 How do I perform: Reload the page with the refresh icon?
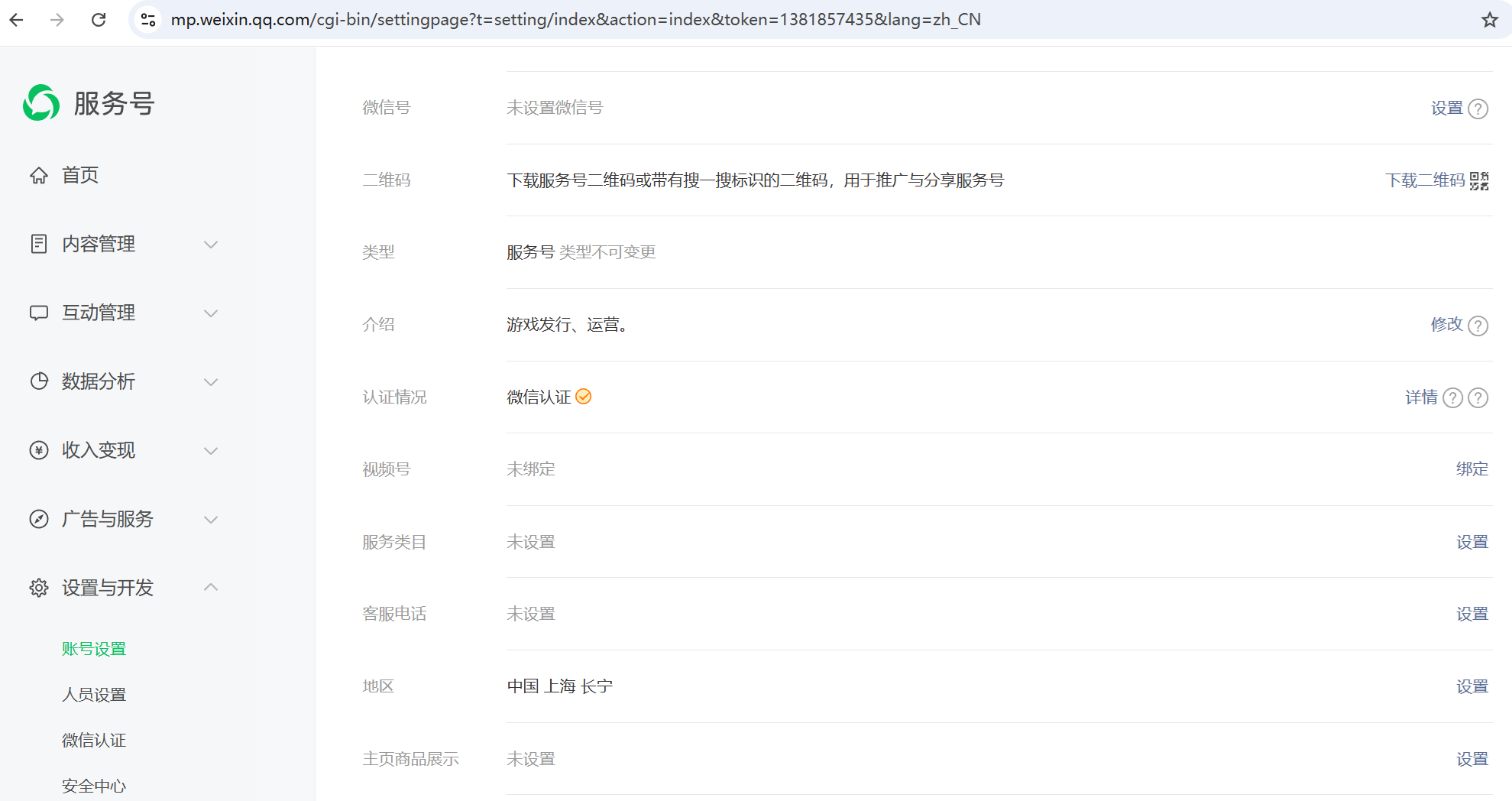click(99, 20)
